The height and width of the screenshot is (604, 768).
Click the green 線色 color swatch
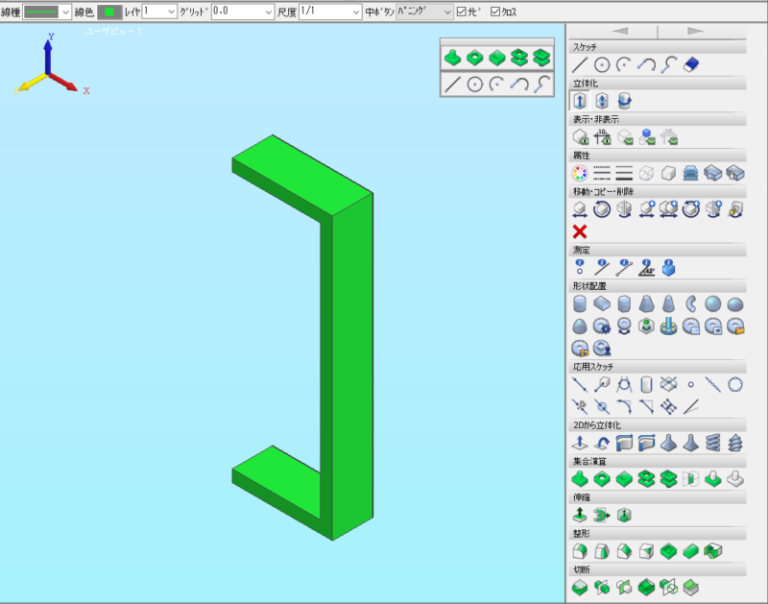(108, 12)
